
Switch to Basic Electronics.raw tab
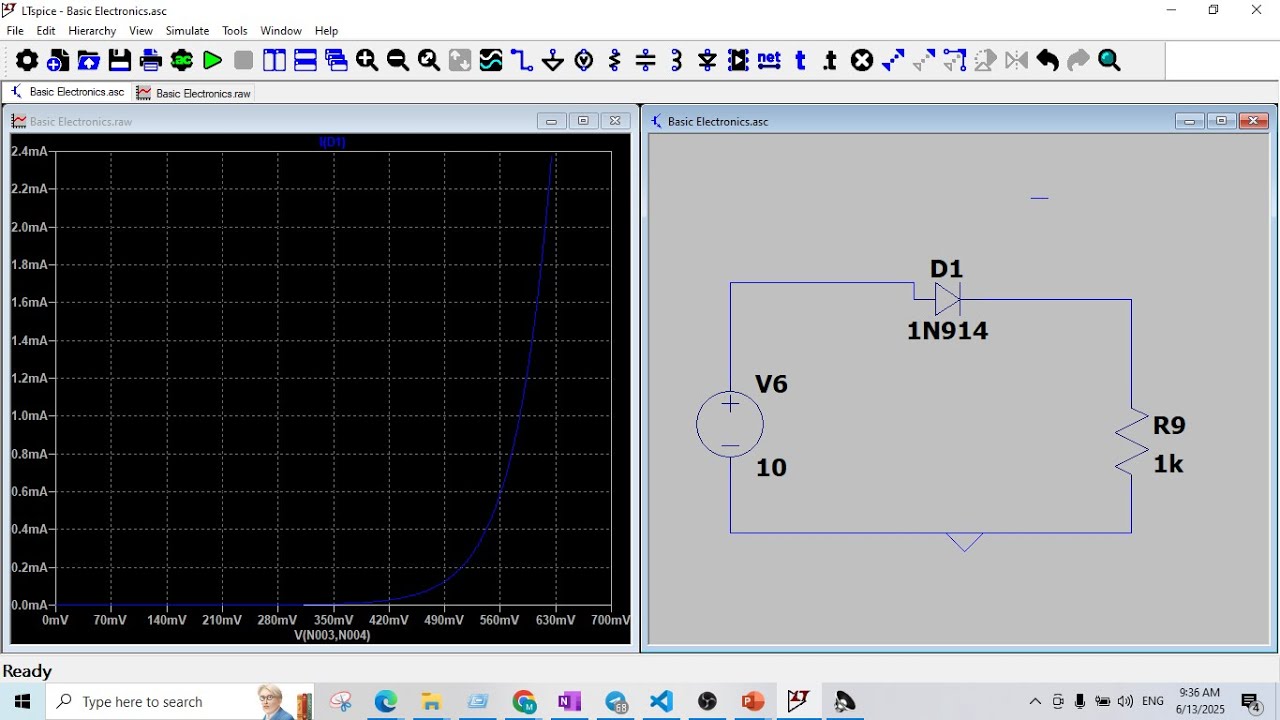tap(194, 93)
